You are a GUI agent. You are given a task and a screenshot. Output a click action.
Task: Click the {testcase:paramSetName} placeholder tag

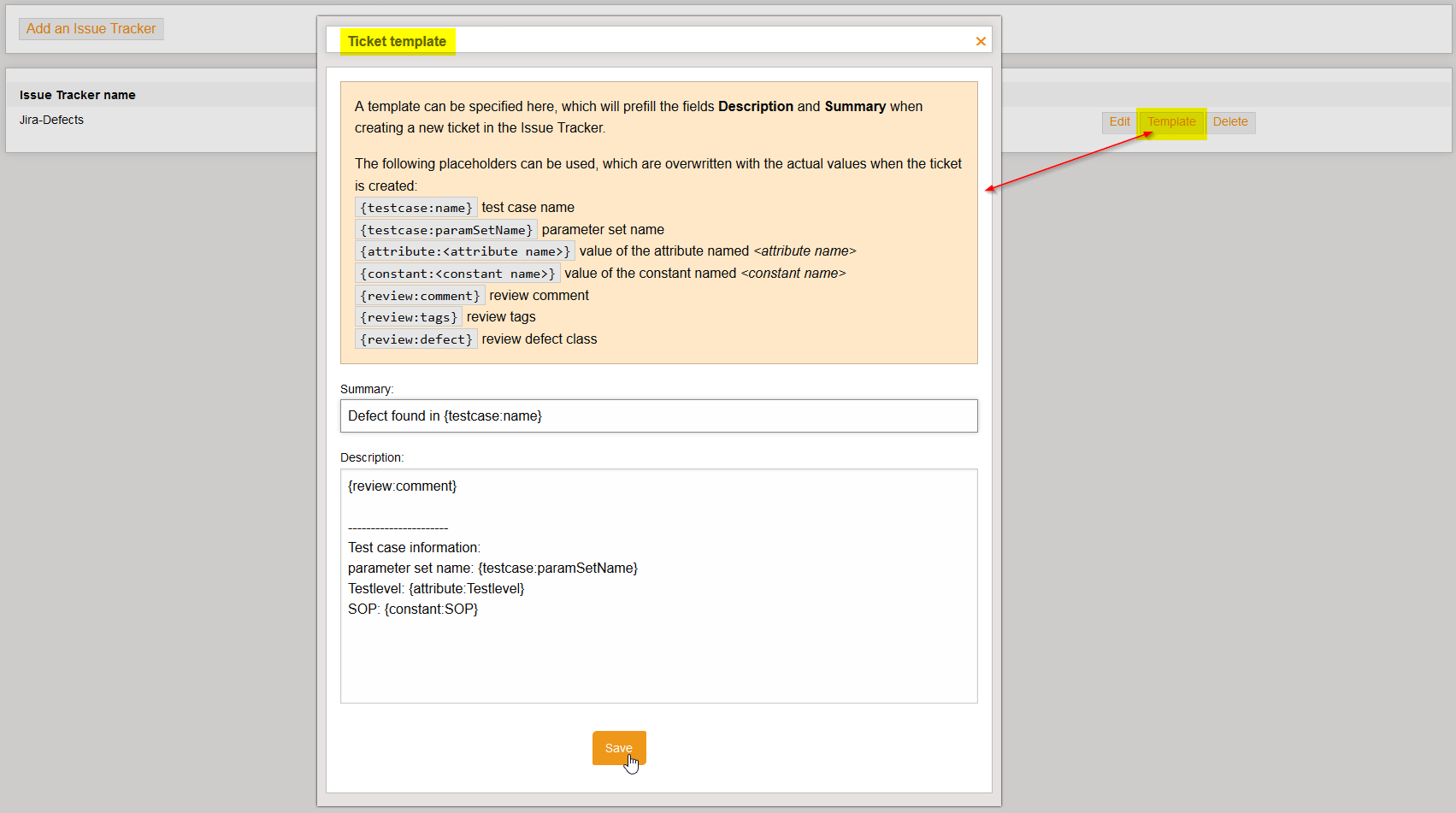(x=446, y=230)
